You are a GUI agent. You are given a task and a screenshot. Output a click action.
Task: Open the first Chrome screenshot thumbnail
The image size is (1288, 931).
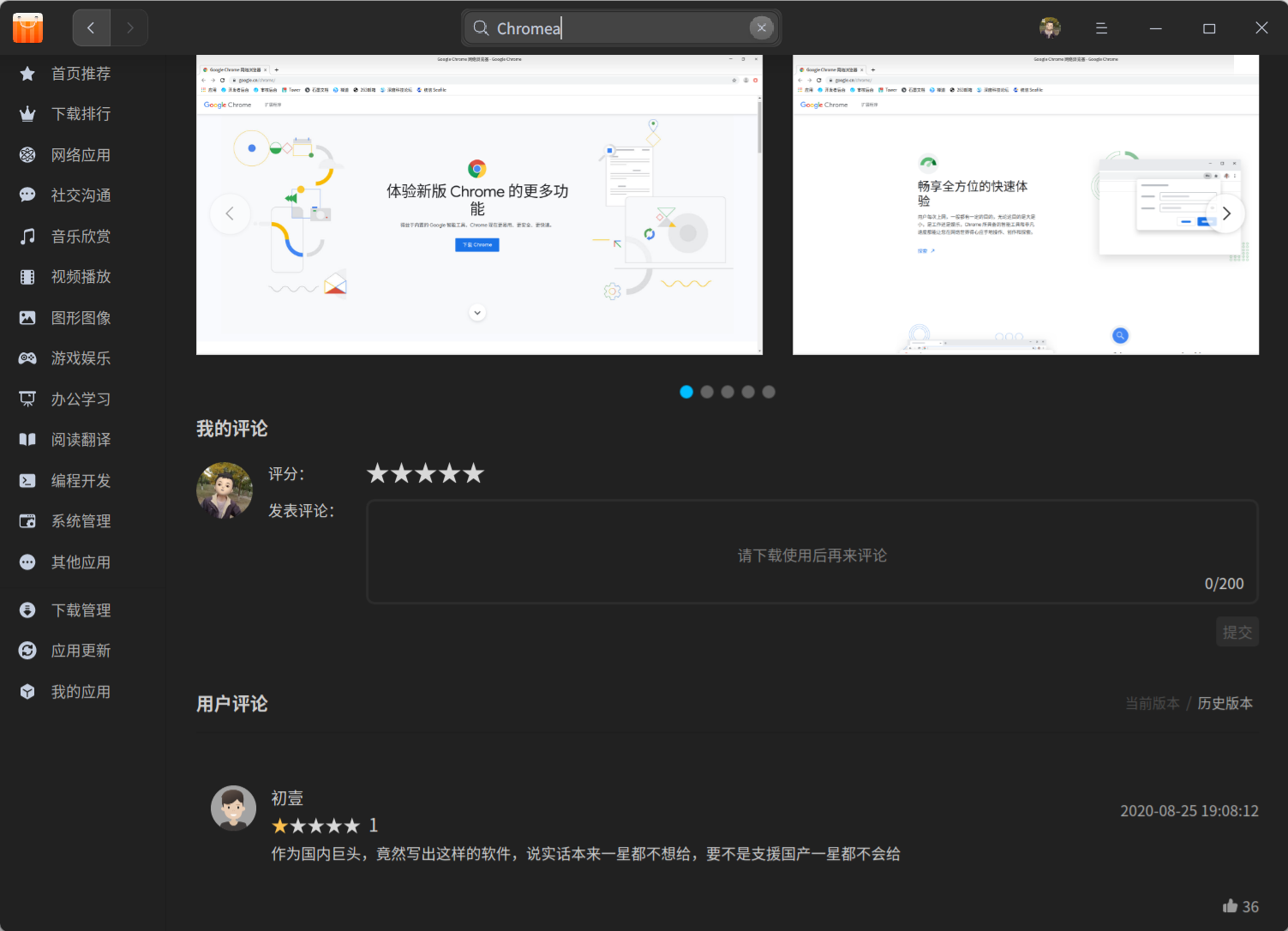(x=479, y=205)
